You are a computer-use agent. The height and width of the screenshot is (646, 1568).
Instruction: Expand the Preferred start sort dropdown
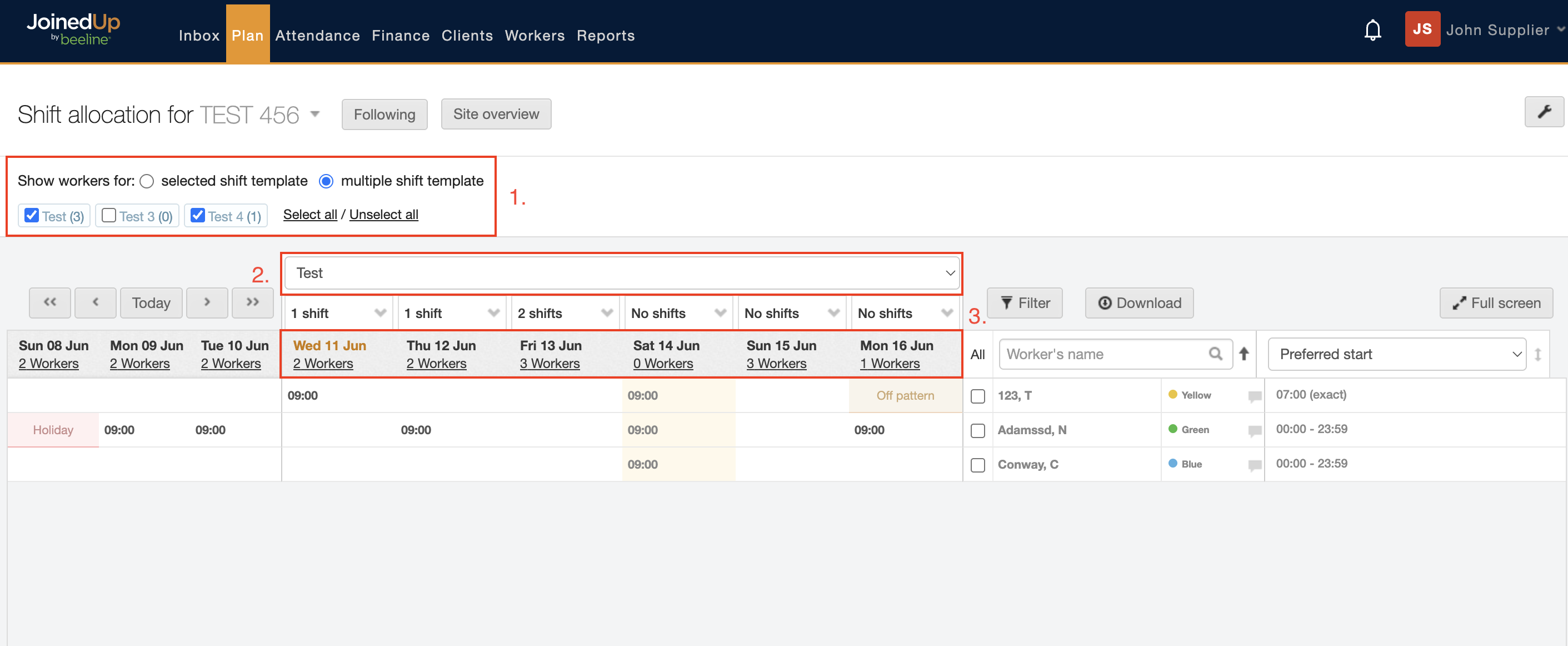coord(1396,354)
